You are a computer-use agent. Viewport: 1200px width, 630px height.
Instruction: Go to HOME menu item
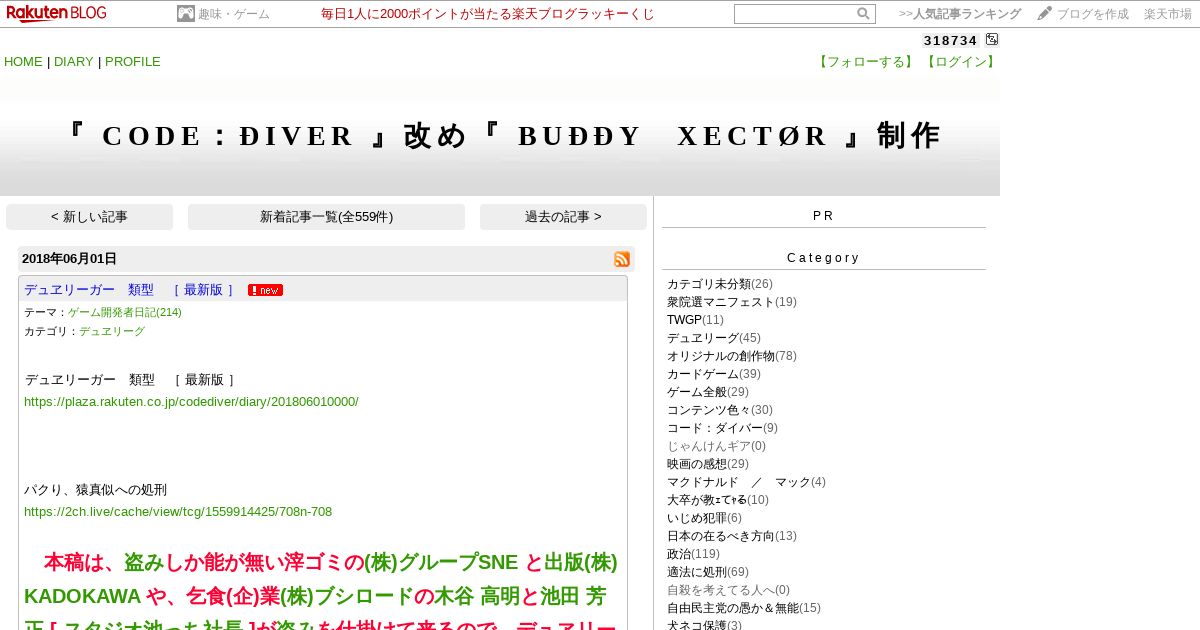(x=23, y=61)
